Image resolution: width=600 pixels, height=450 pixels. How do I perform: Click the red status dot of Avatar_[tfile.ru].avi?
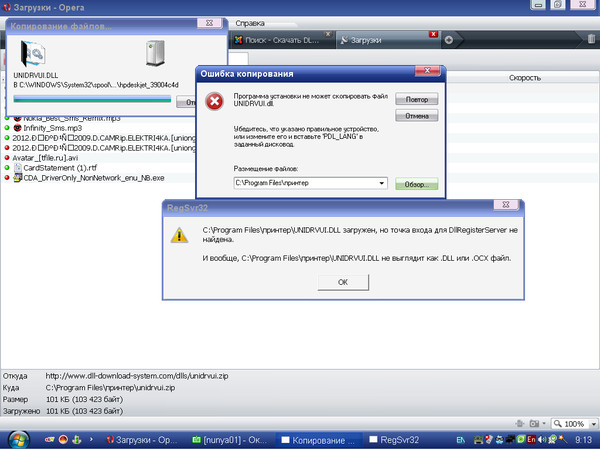(7, 158)
